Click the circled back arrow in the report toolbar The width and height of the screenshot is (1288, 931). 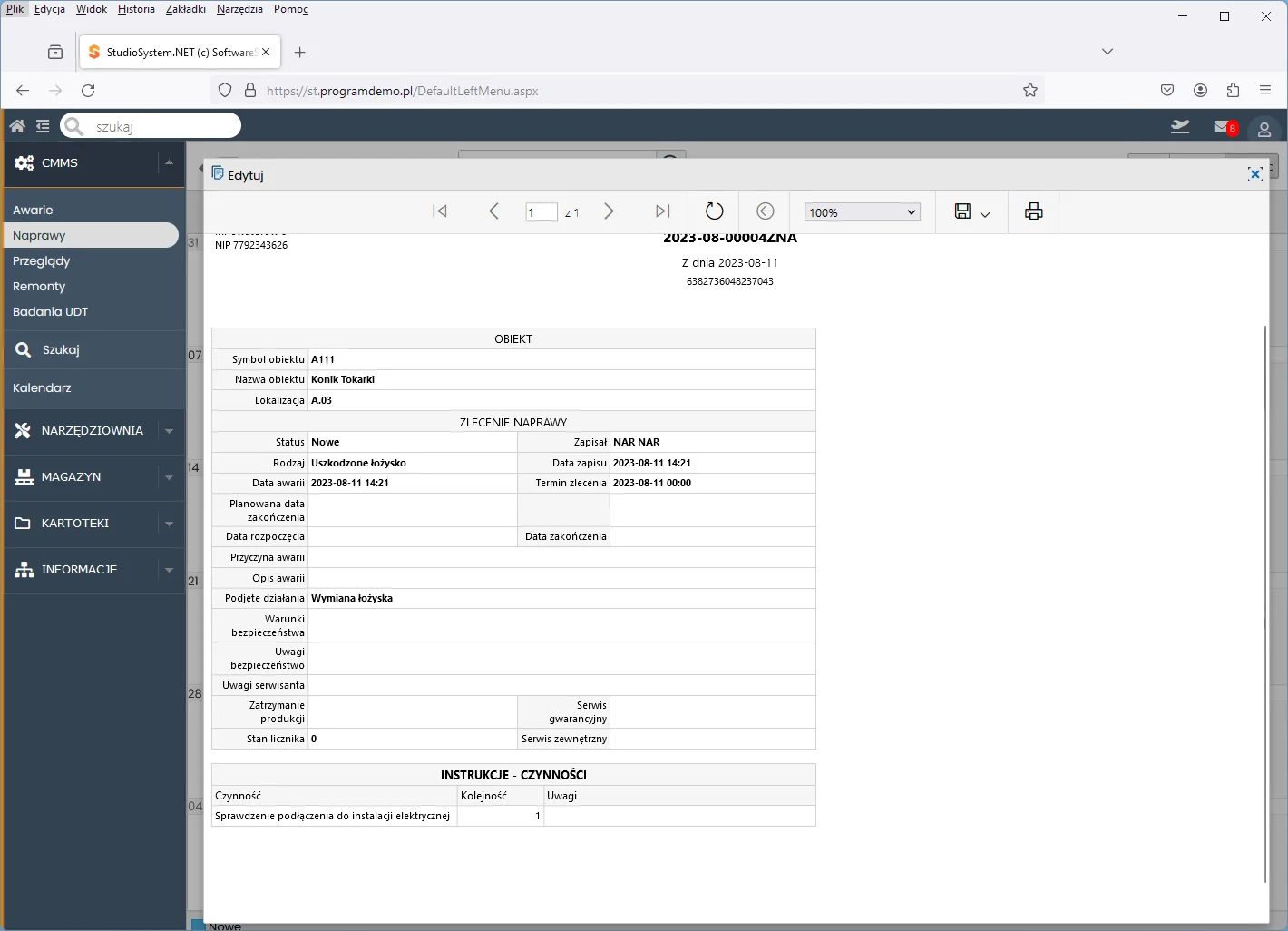click(x=766, y=211)
